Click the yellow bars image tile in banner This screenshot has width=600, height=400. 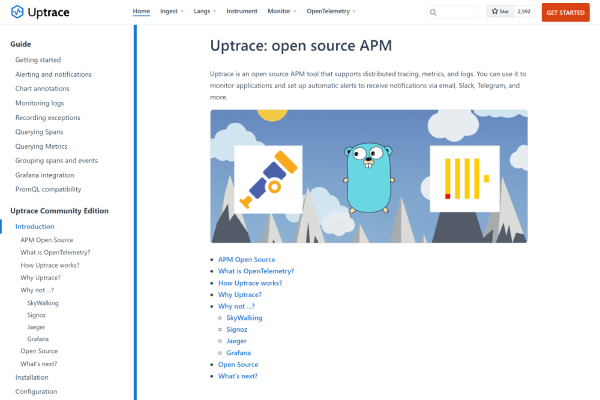pyautogui.click(x=465, y=178)
